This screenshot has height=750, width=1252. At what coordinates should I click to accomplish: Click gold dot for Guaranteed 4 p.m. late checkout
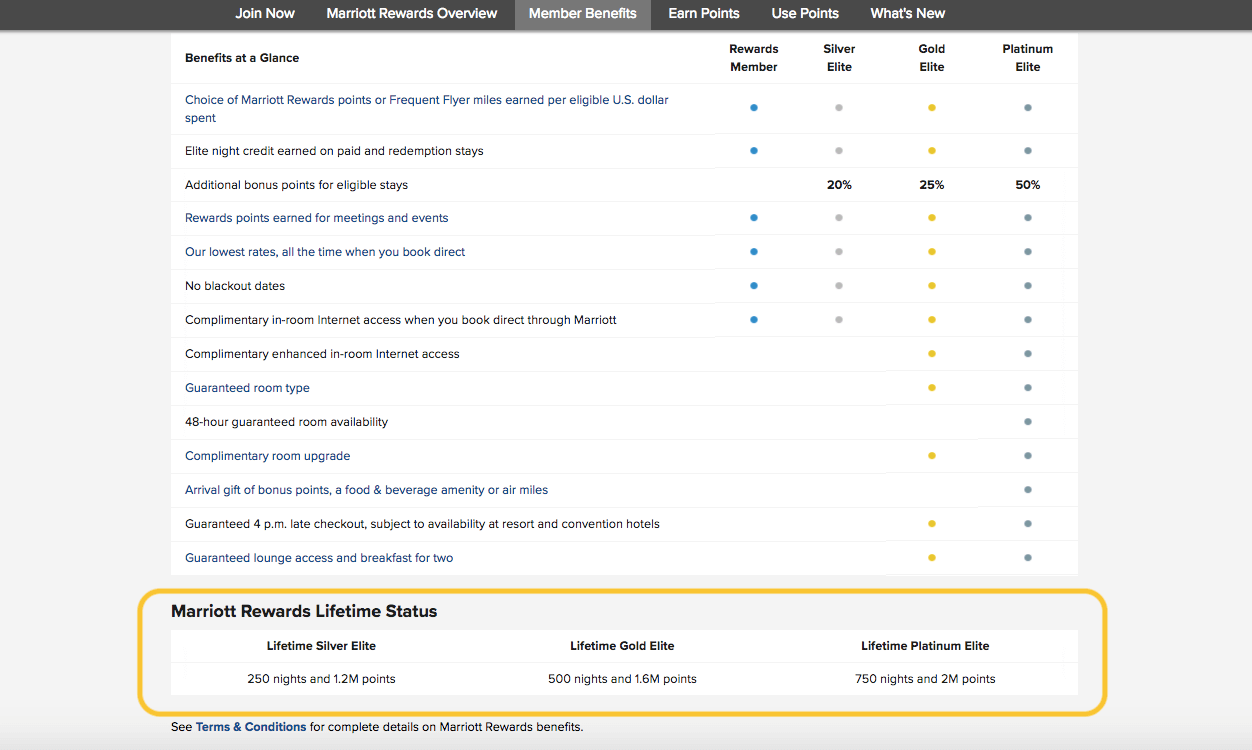[x=932, y=524]
